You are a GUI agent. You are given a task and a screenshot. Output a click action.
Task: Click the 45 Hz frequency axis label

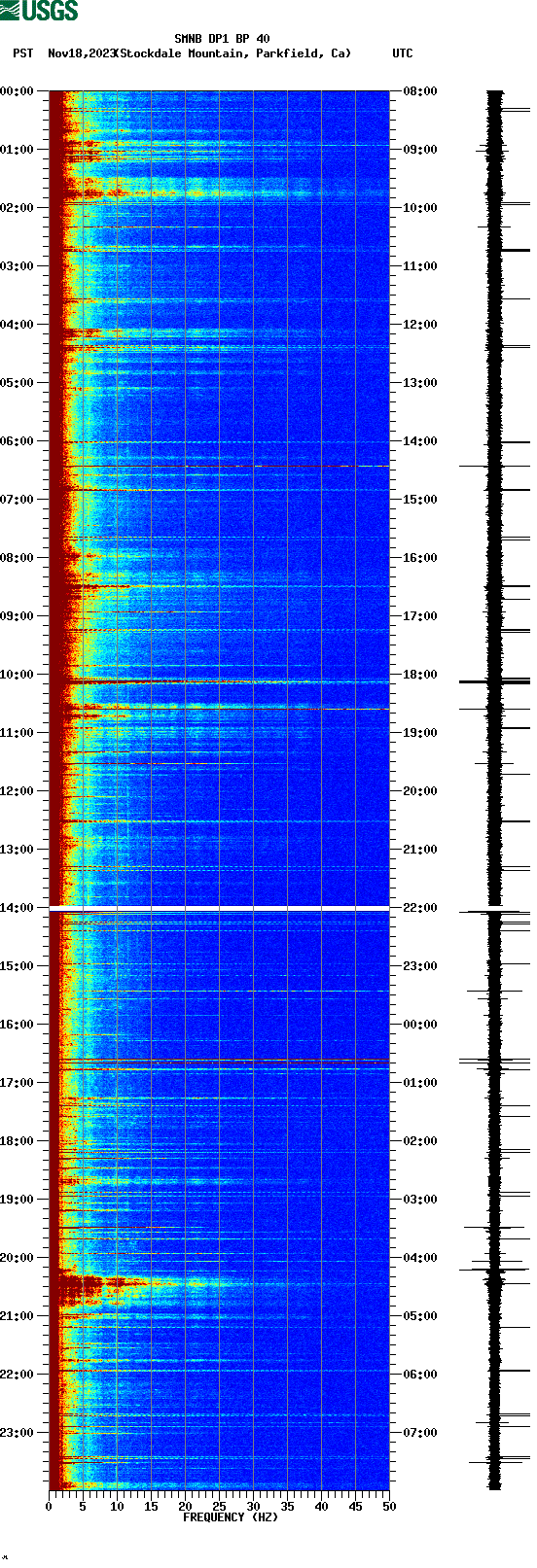[355, 1506]
